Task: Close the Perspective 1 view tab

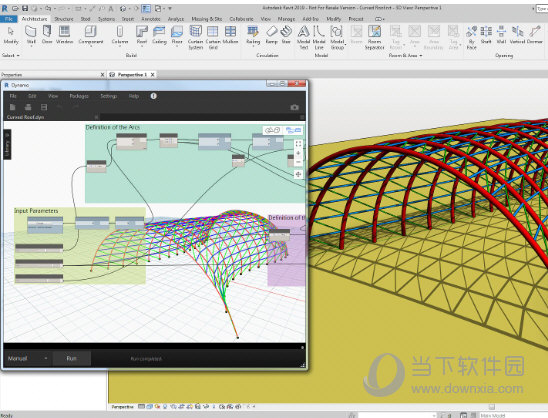Action: point(152,74)
